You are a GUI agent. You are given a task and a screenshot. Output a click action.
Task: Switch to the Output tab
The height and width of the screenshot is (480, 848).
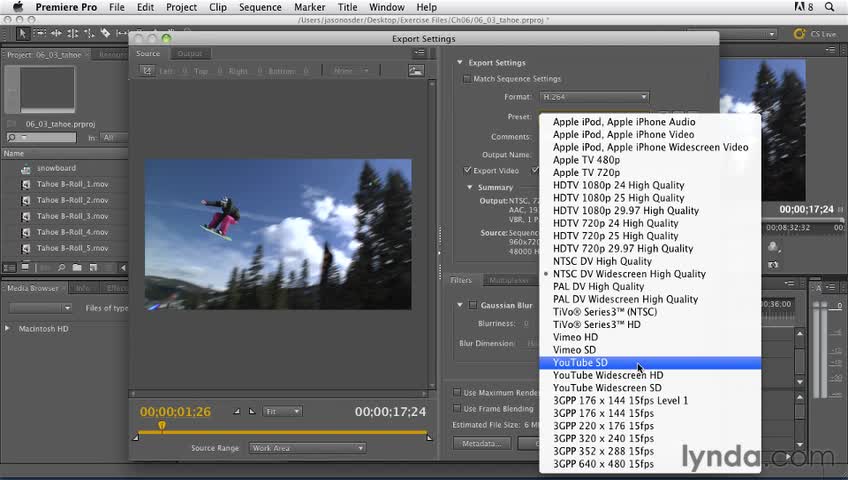(190, 54)
